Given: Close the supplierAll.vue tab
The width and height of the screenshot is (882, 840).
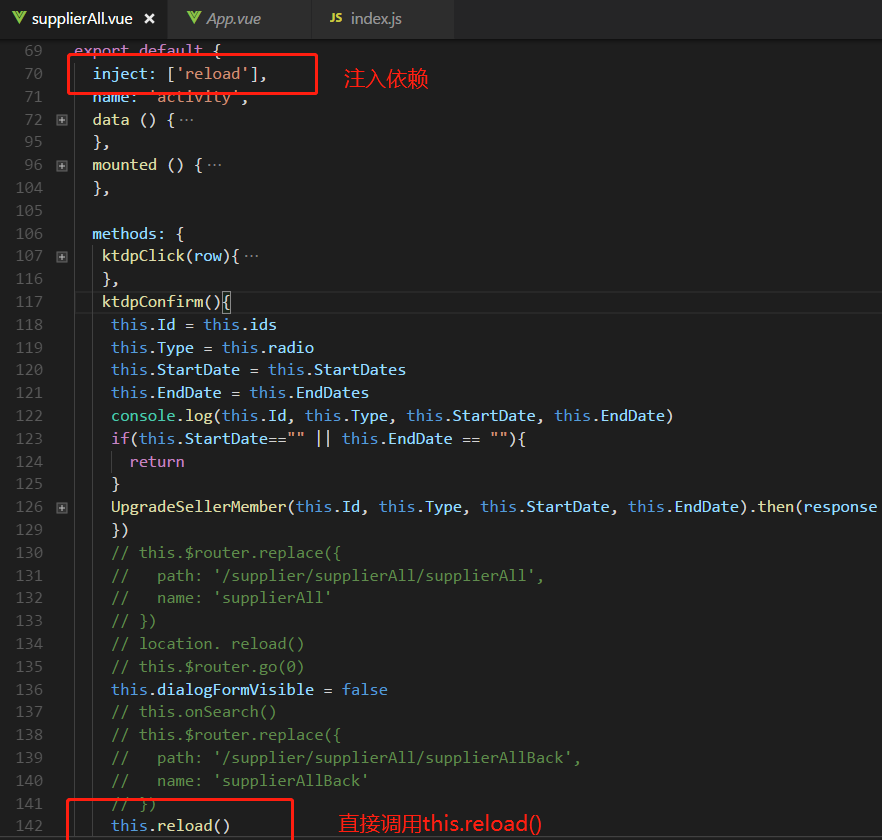Looking at the screenshot, I should (149, 19).
